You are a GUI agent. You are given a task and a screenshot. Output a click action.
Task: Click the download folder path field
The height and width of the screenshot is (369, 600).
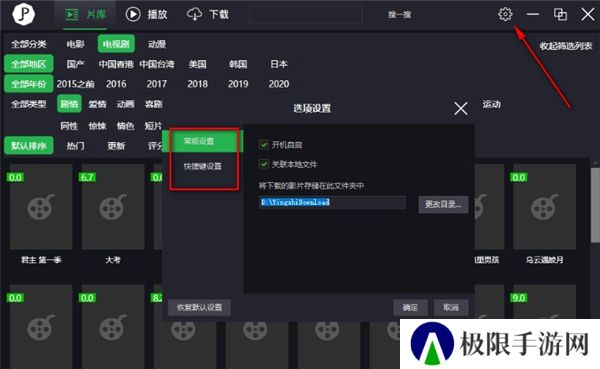pyautogui.click(x=332, y=202)
